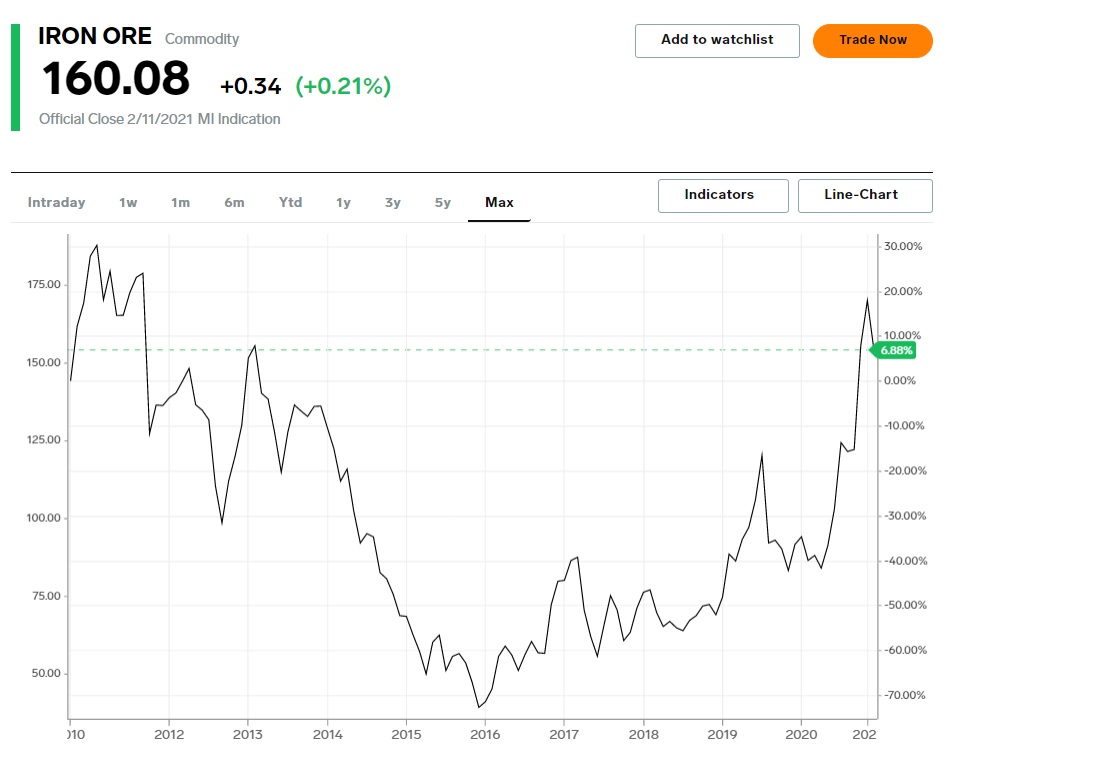The width and height of the screenshot is (1100, 764).
Task: Show the 1m chart range
Action: point(180,203)
